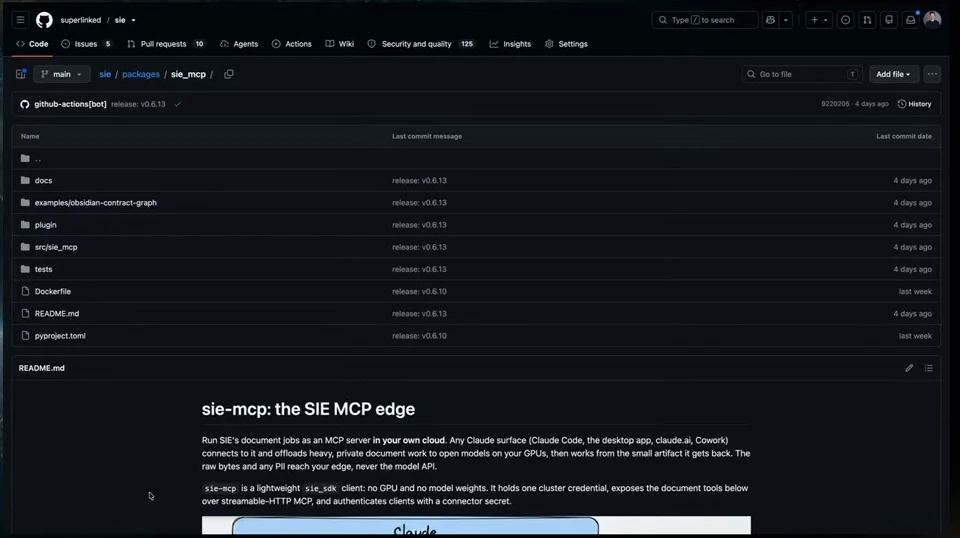Click github-actions[bot] author link
The width and height of the screenshot is (960, 538).
tap(70, 104)
